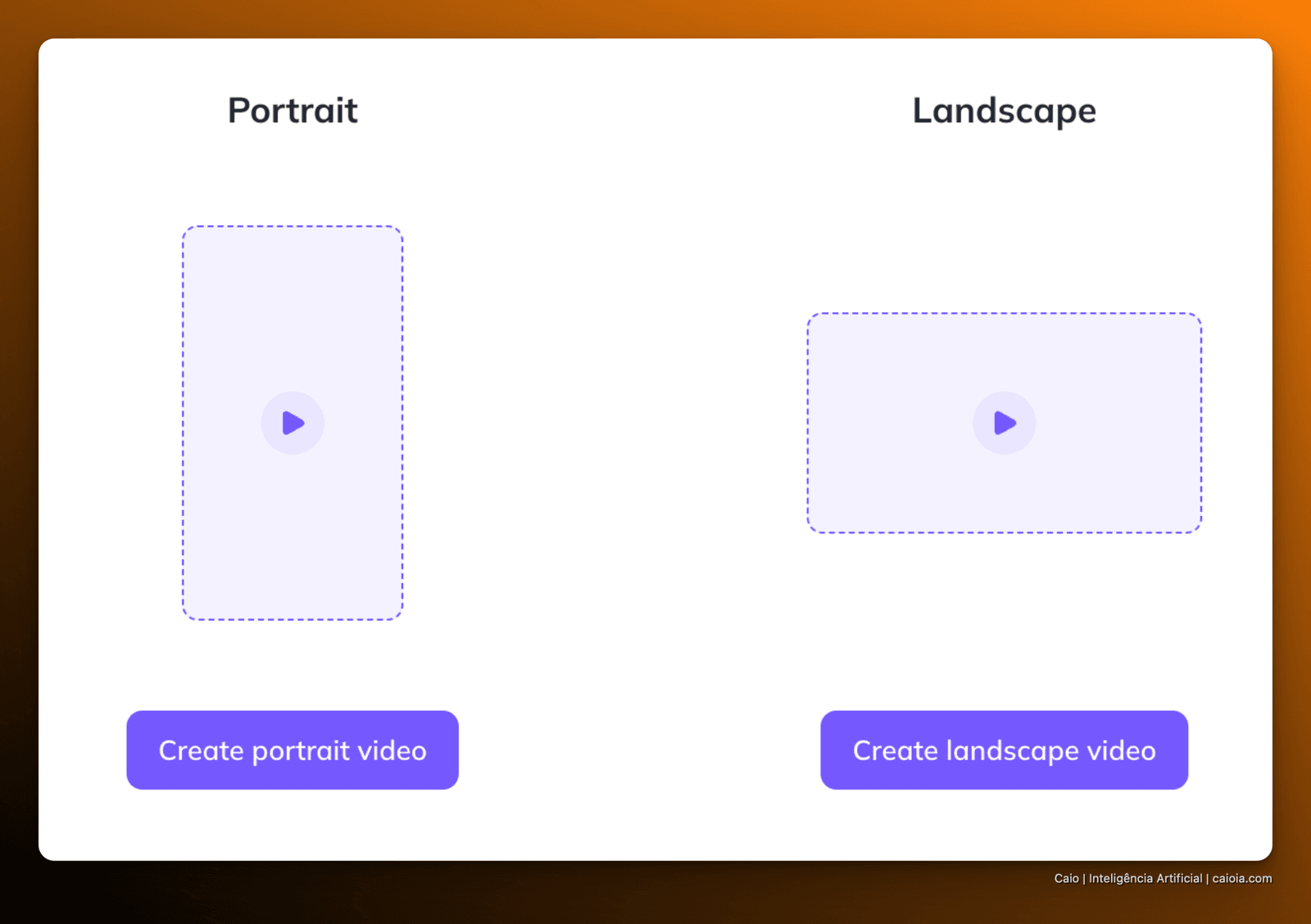Click the circular play badge under Landscape
The width and height of the screenshot is (1311, 924).
click(1005, 423)
